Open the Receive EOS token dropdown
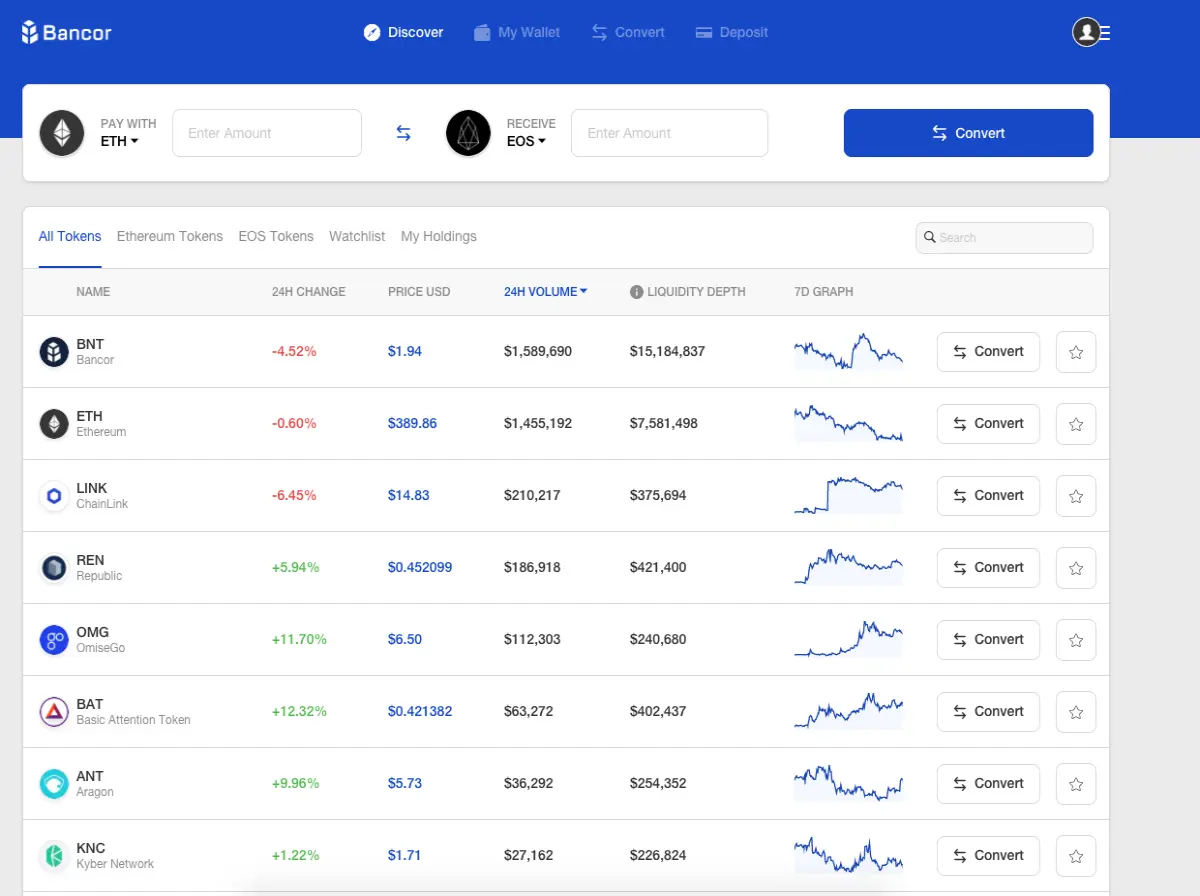 click(526, 141)
